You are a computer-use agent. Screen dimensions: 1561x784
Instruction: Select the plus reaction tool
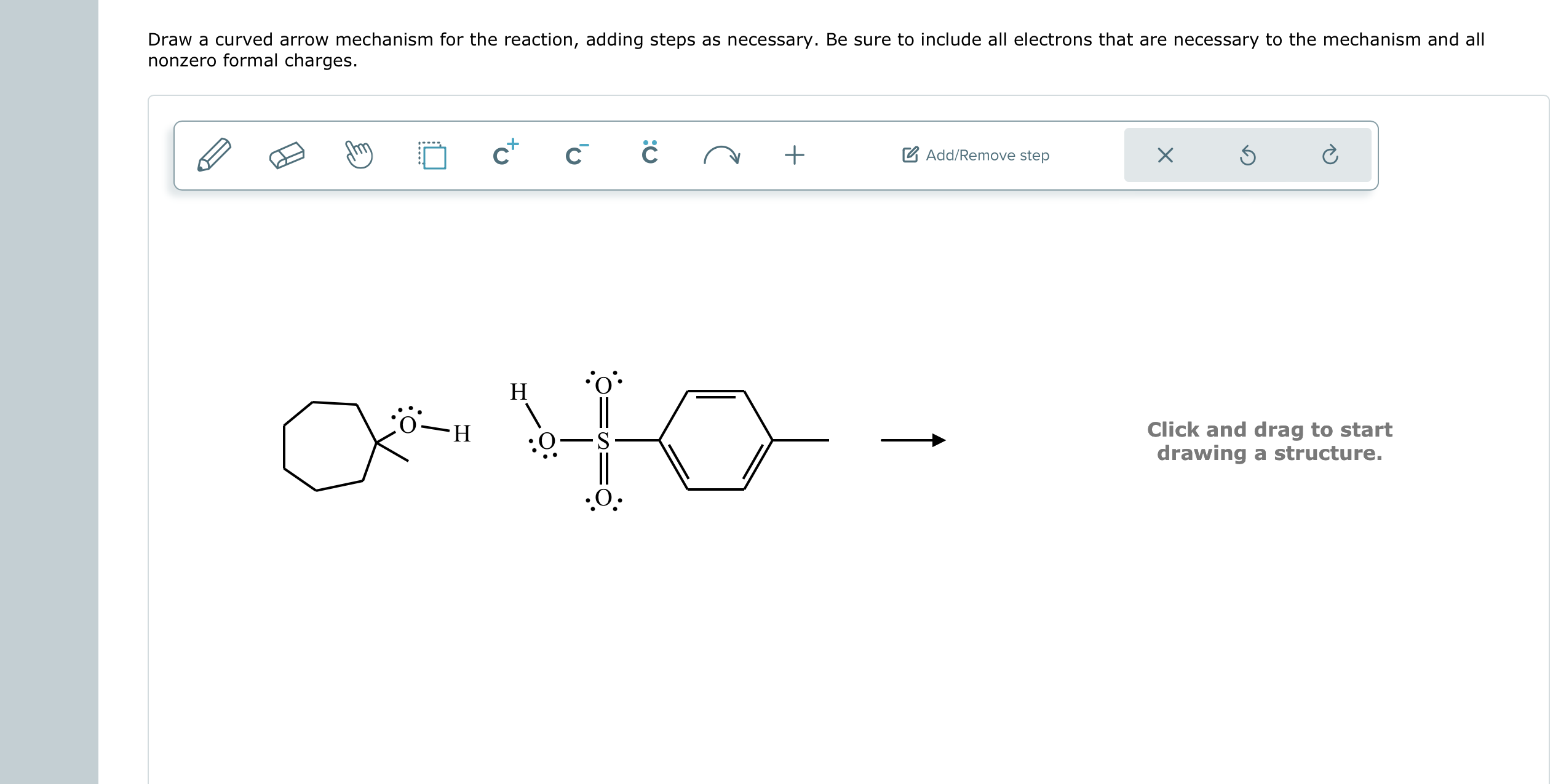click(794, 155)
